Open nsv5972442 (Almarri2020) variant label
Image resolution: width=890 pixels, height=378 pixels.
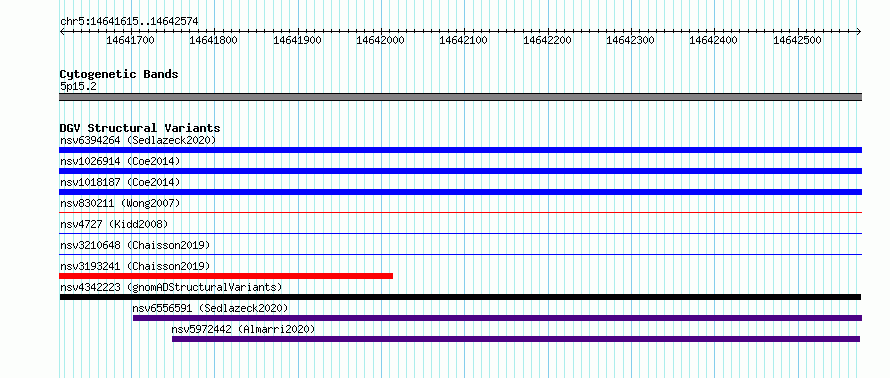(244, 329)
